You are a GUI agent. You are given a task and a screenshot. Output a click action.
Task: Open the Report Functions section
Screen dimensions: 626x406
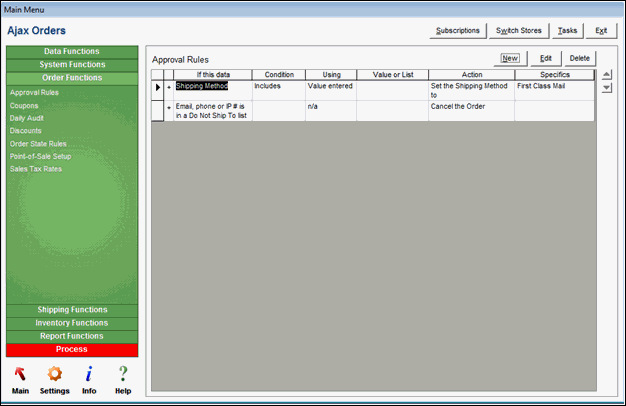tap(72, 336)
